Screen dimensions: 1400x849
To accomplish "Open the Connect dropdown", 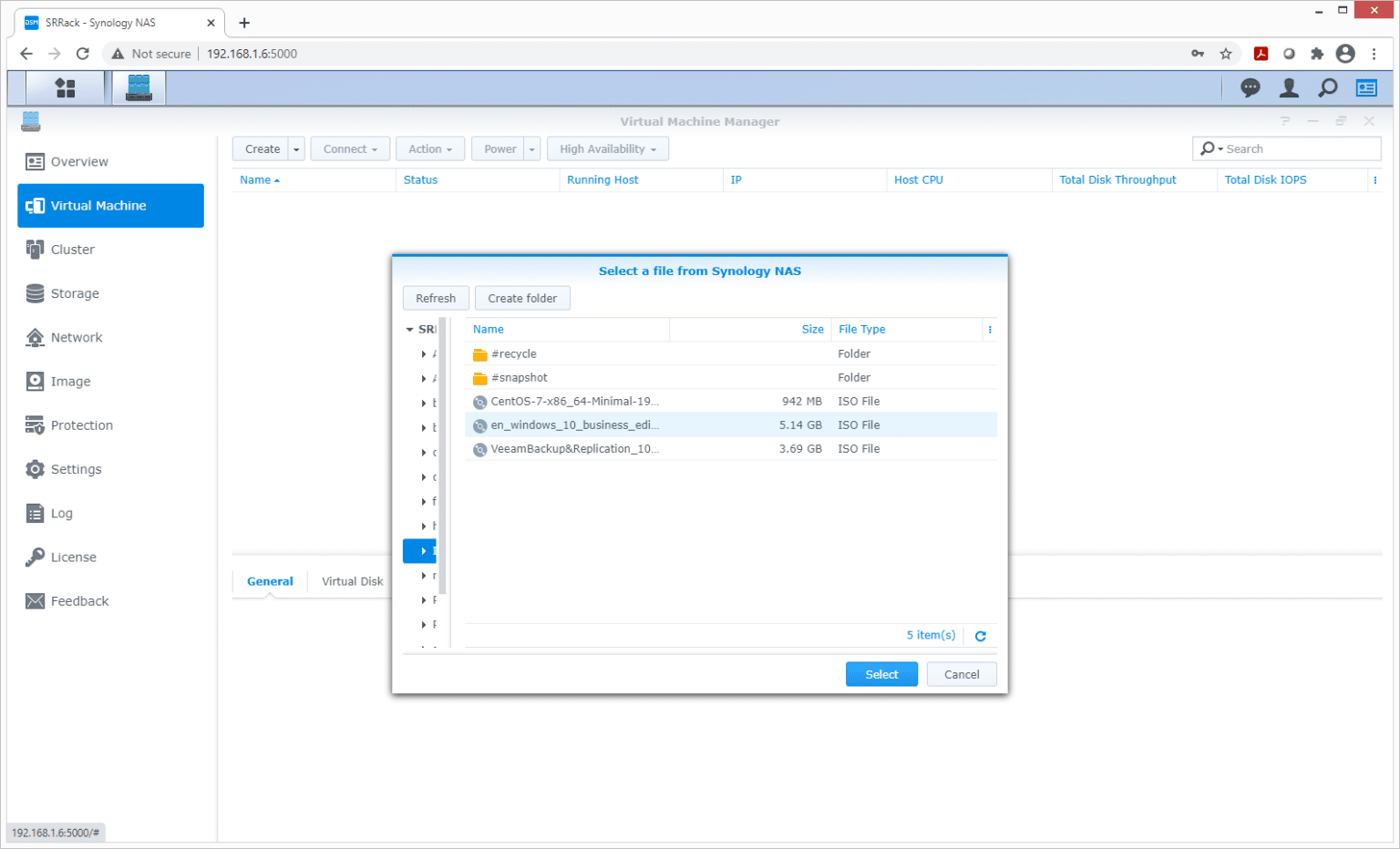I will point(350,149).
